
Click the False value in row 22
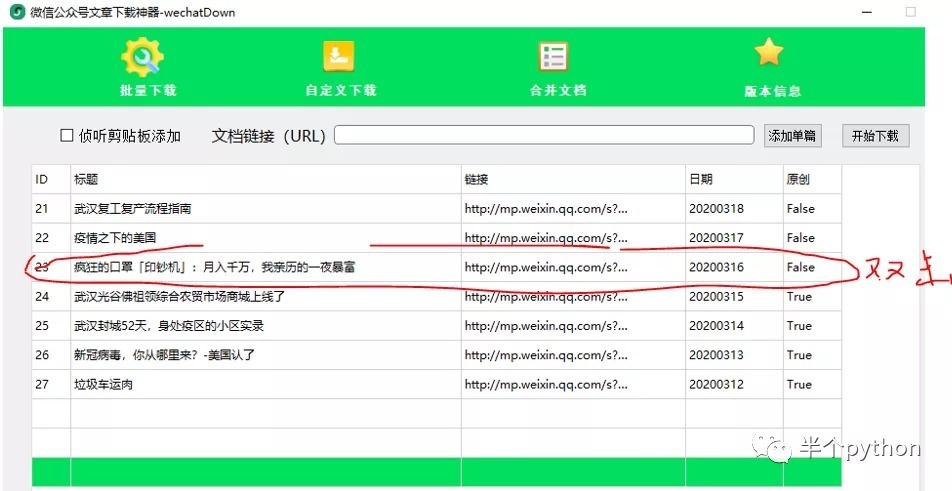point(800,238)
